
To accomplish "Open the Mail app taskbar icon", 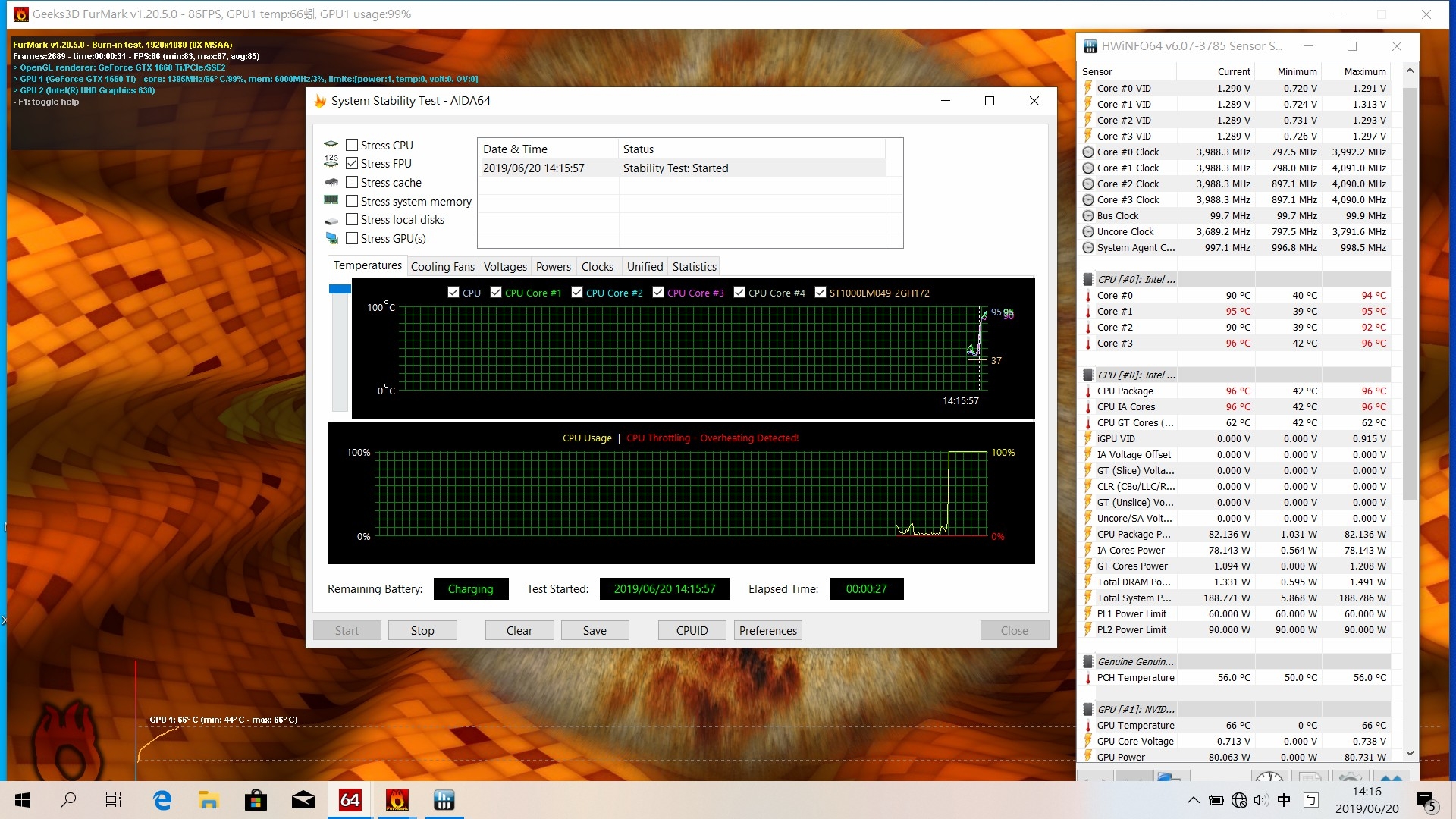I will click(x=303, y=800).
